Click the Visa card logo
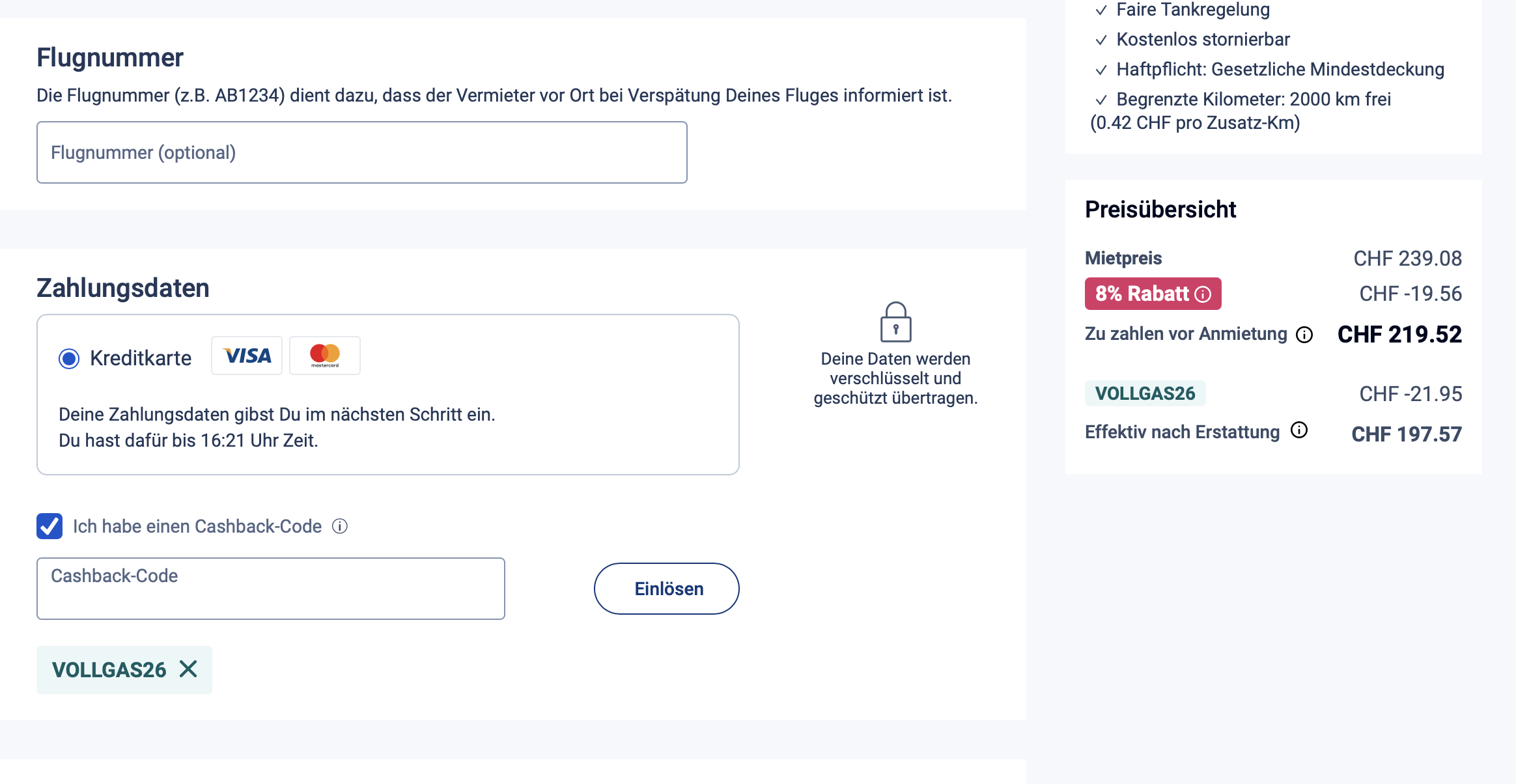The width and height of the screenshot is (1516, 784). 247,356
